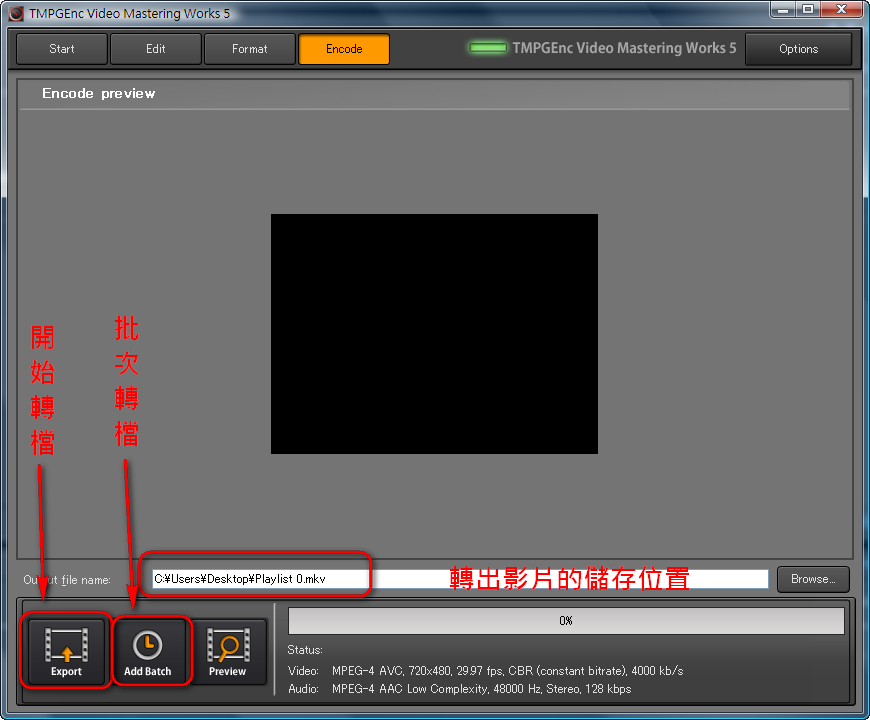
Task: Minimize the TMPGEnc window
Action: (x=783, y=9)
